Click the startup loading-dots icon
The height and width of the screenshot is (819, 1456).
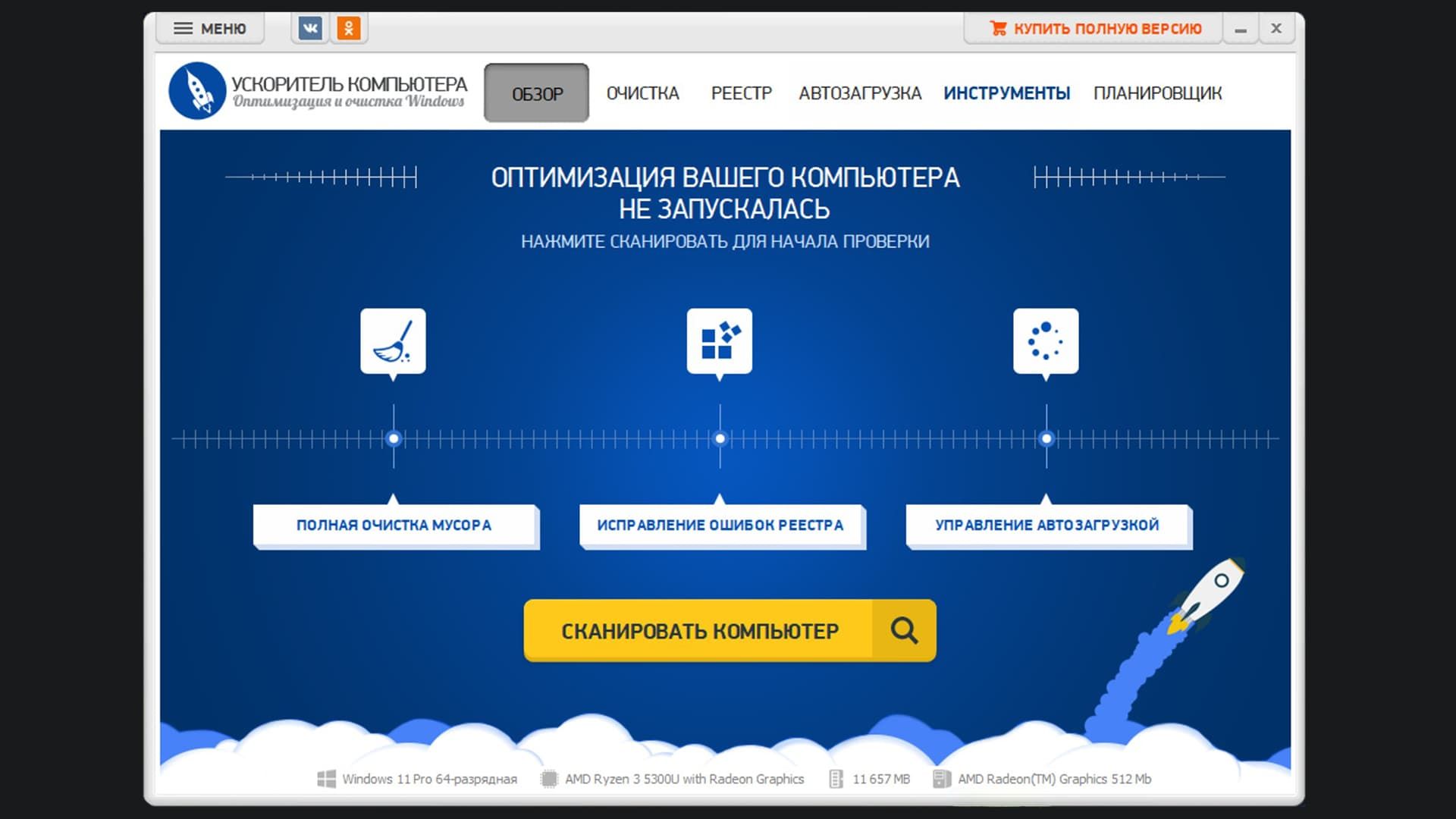1046,341
